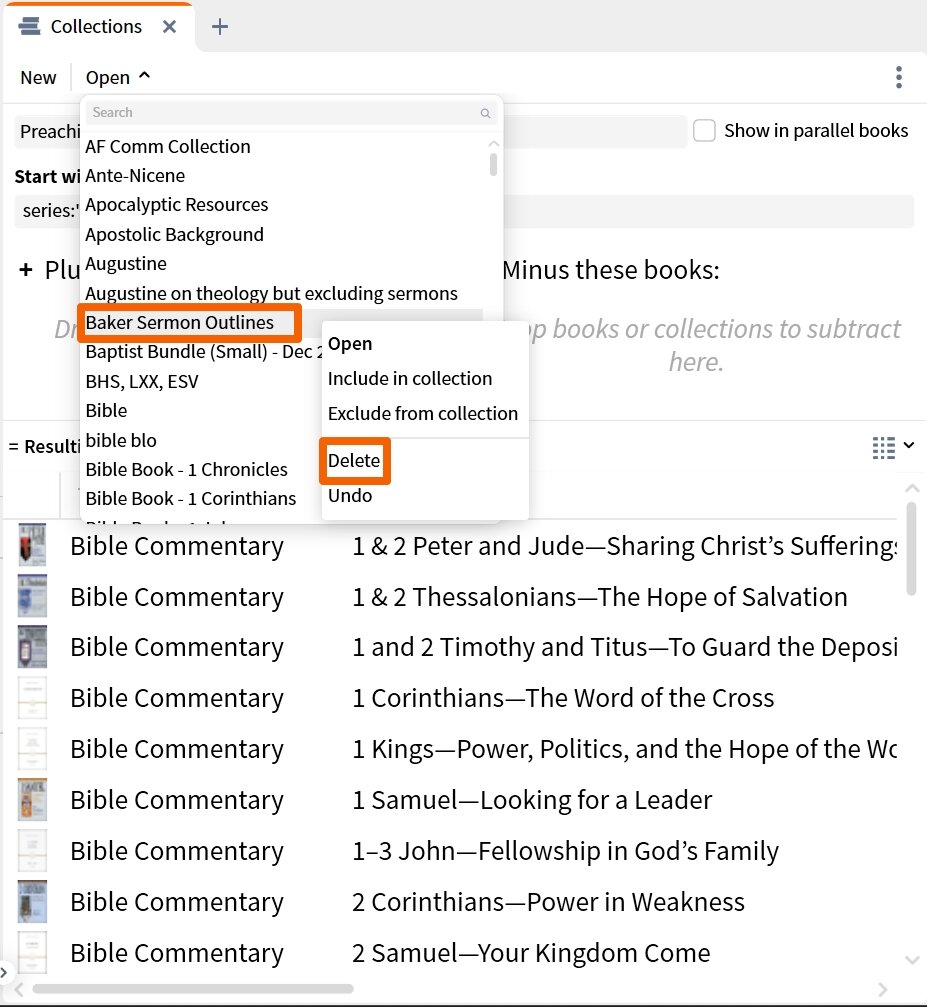The image size is (927, 1007).
Task: Close the Collections tab
Action: tap(170, 26)
